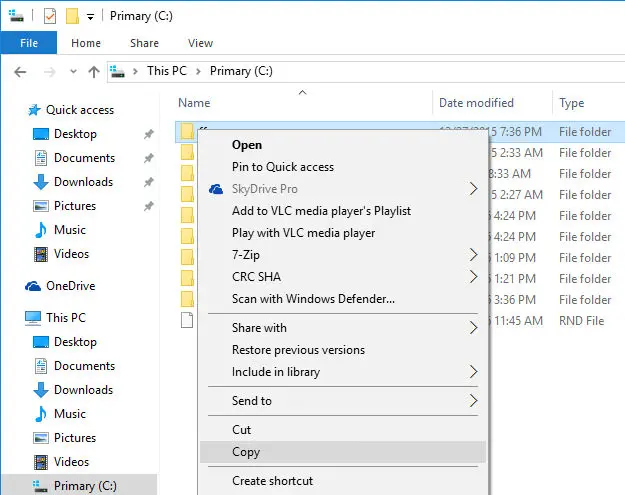The width and height of the screenshot is (625, 495).
Task: Choose Restore previous versions
Action: coord(342,350)
